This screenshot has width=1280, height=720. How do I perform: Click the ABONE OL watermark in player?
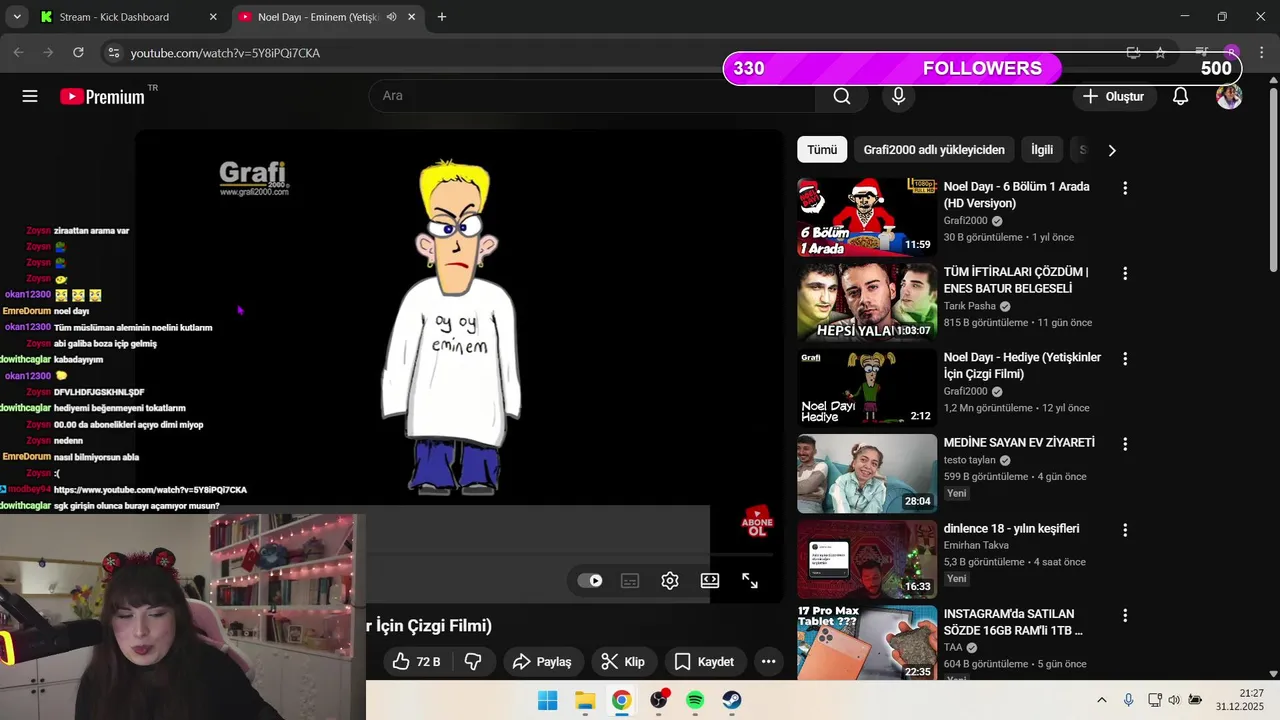(x=757, y=521)
